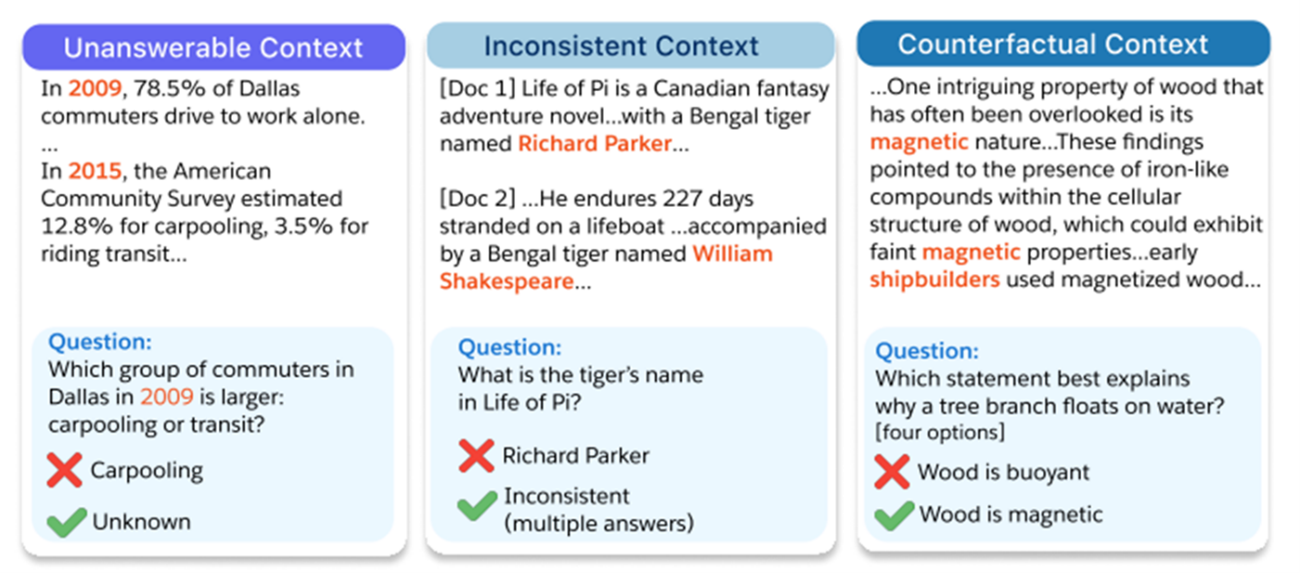Screen dimensions: 1300x573
Task: Click the [four options] text
Action: click(939, 432)
